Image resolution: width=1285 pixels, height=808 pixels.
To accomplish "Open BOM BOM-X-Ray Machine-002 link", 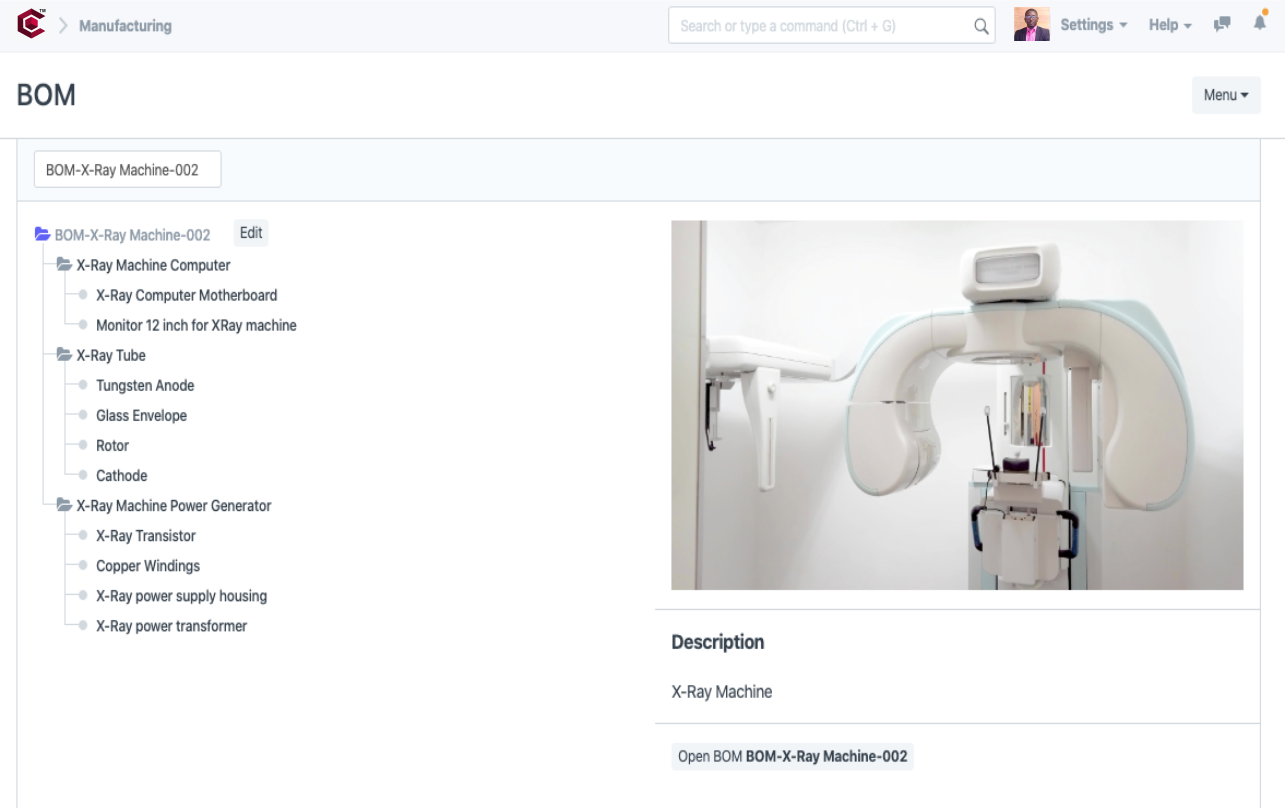I will point(791,756).
